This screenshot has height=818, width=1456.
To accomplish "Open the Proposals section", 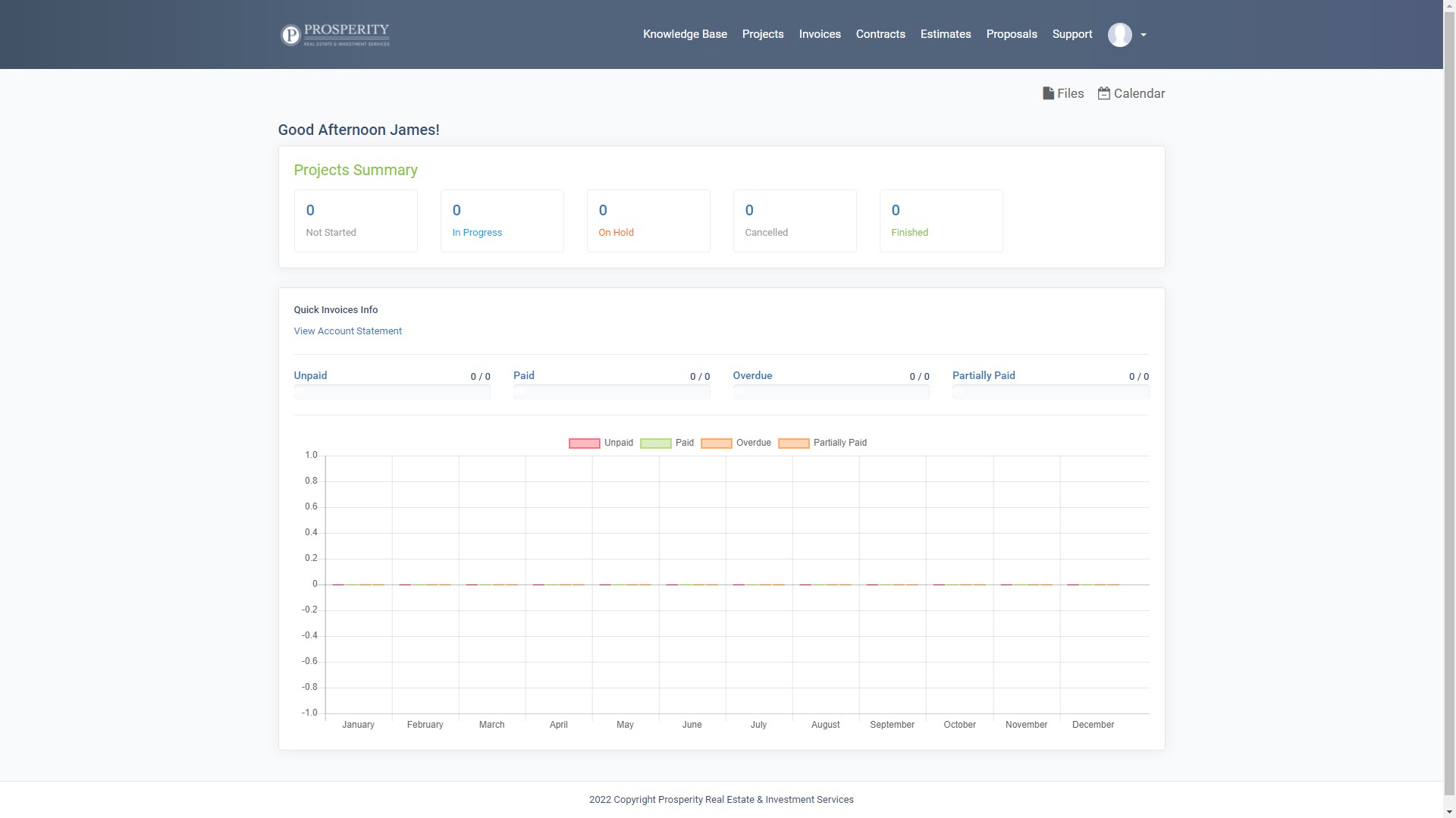I will pos(1011,34).
